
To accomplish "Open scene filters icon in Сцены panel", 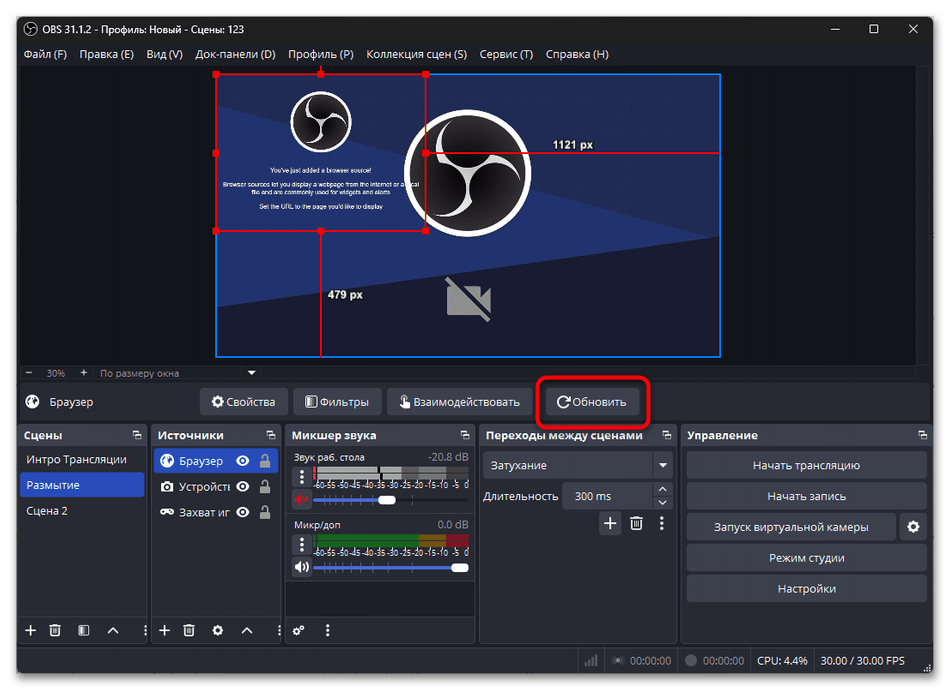I will tap(84, 630).
